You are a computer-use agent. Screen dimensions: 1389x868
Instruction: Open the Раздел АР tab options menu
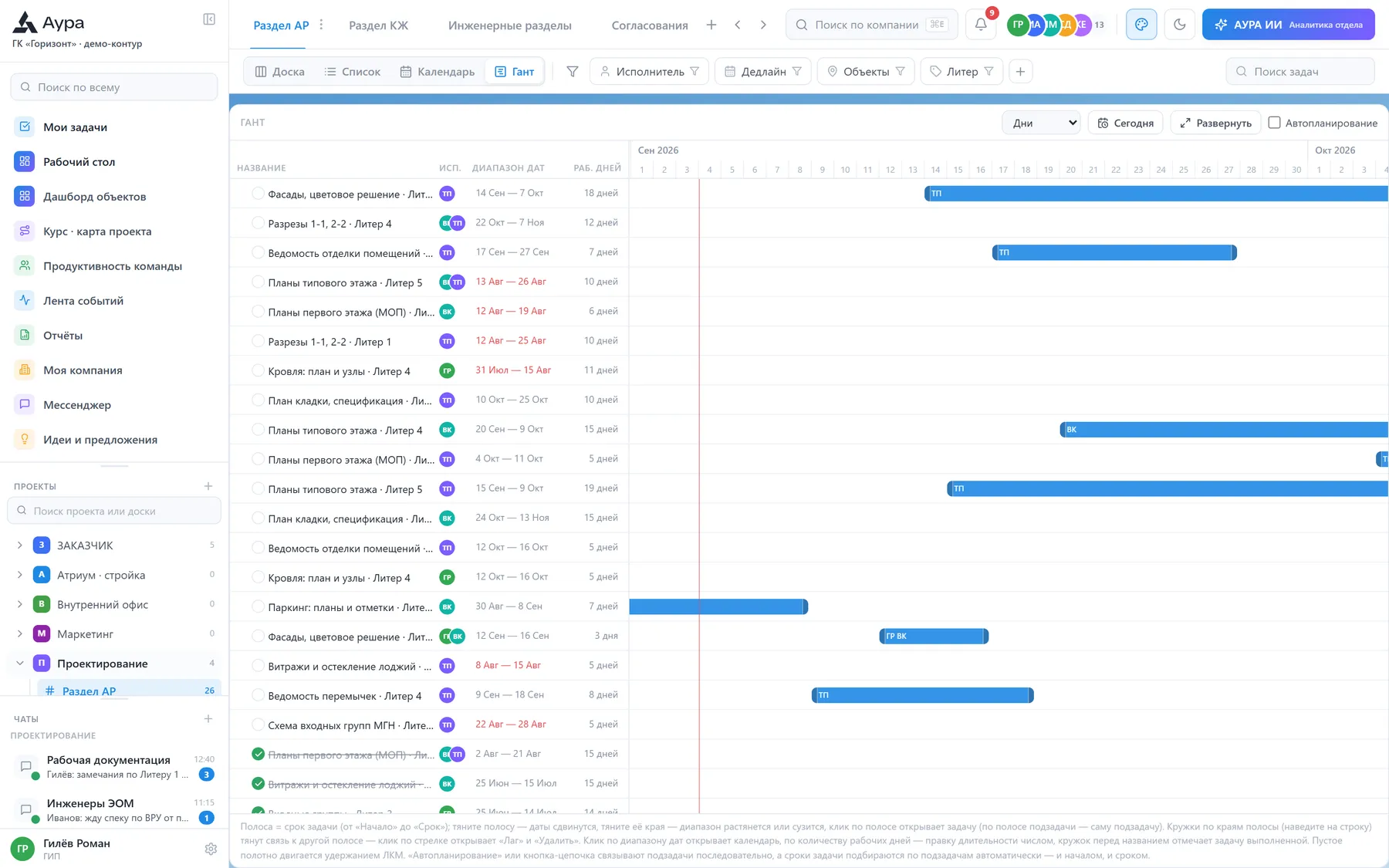pyautogui.click(x=322, y=25)
